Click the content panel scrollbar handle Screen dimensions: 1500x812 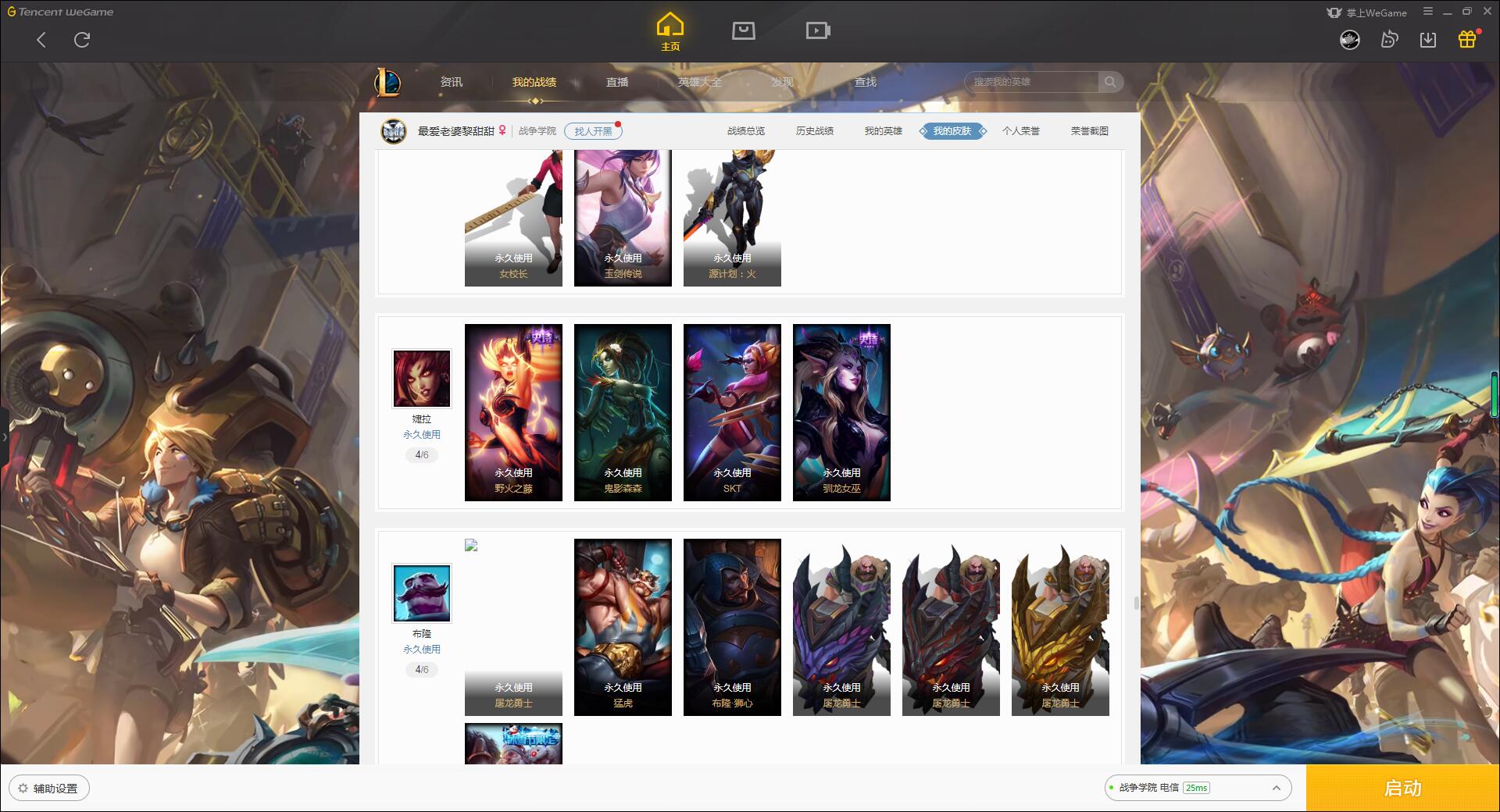pos(1136,603)
